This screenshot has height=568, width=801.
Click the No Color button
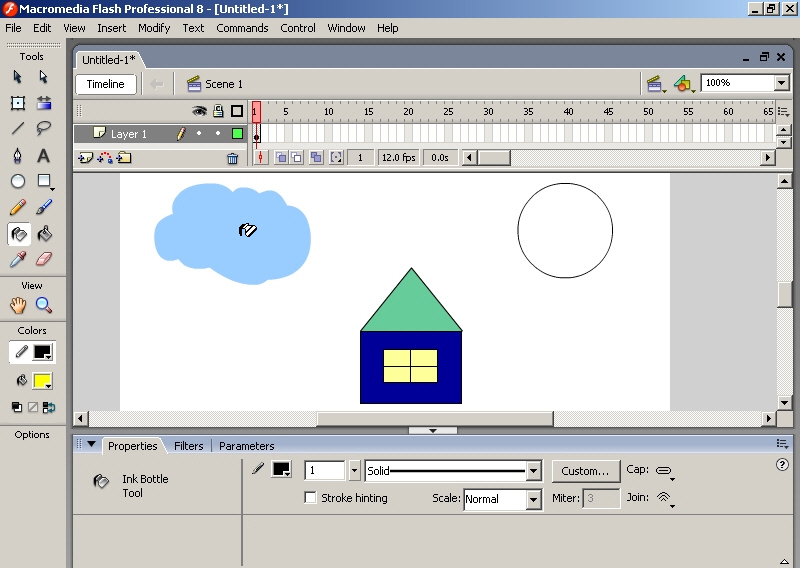(x=33, y=407)
